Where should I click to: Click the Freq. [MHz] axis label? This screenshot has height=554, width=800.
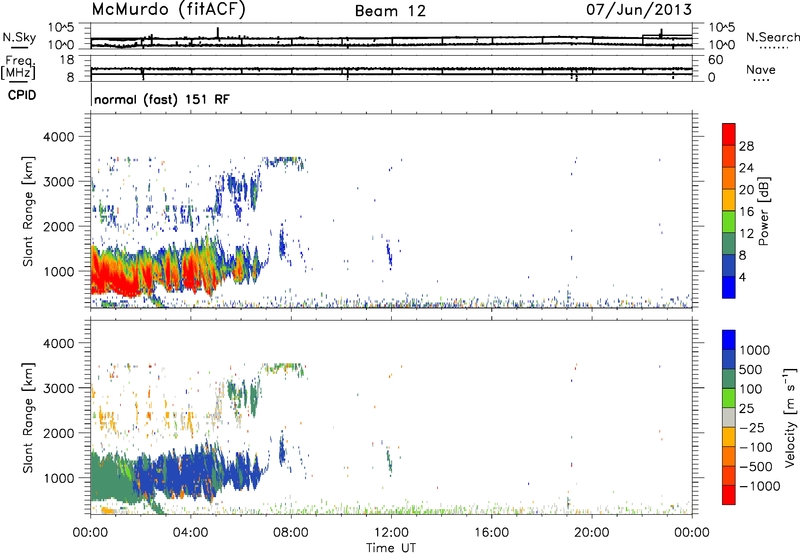tap(18, 67)
